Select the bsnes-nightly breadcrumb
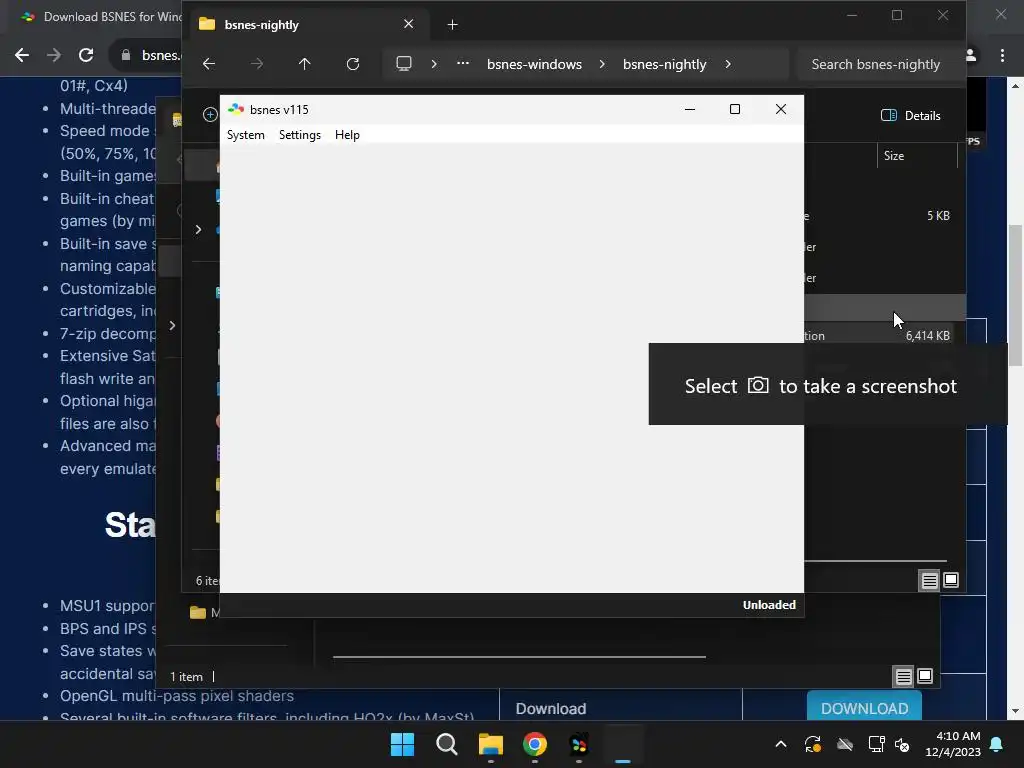Image resolution: width=1024 pixels, height=768 pixels. (664, 64)
